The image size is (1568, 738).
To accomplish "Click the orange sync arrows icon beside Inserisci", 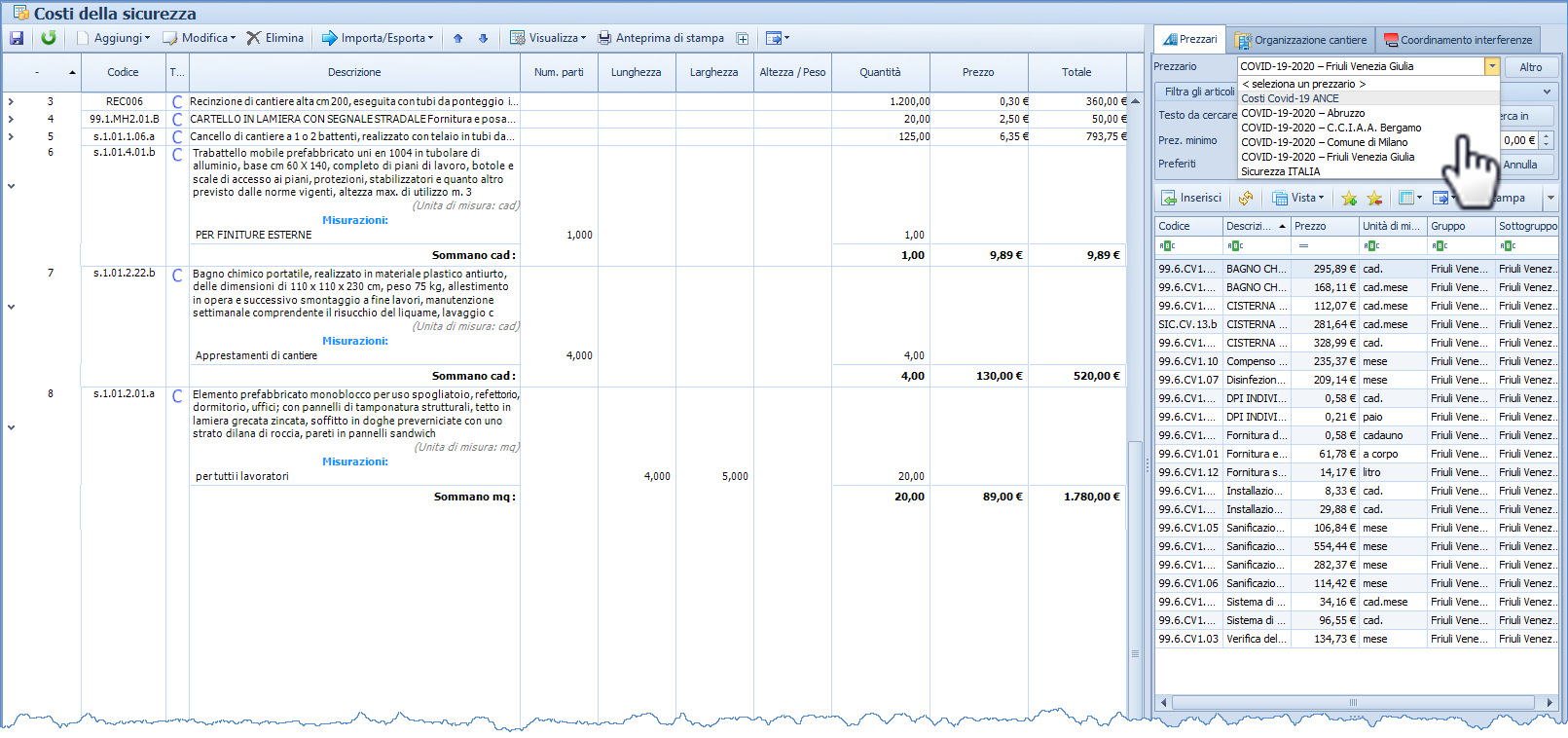I will pyautogui.click(x=1246, y=198).
